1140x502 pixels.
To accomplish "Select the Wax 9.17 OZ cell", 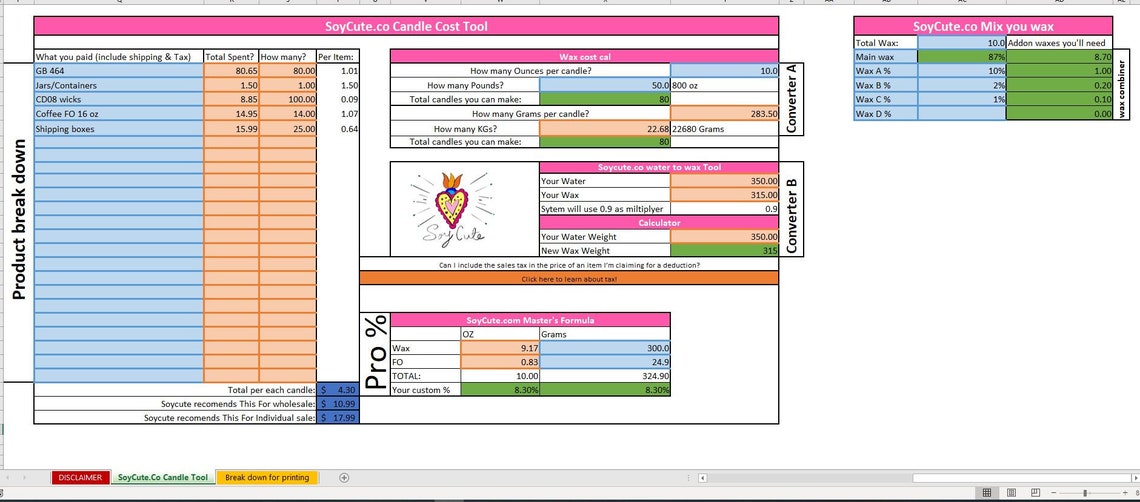I will [500, 348].
